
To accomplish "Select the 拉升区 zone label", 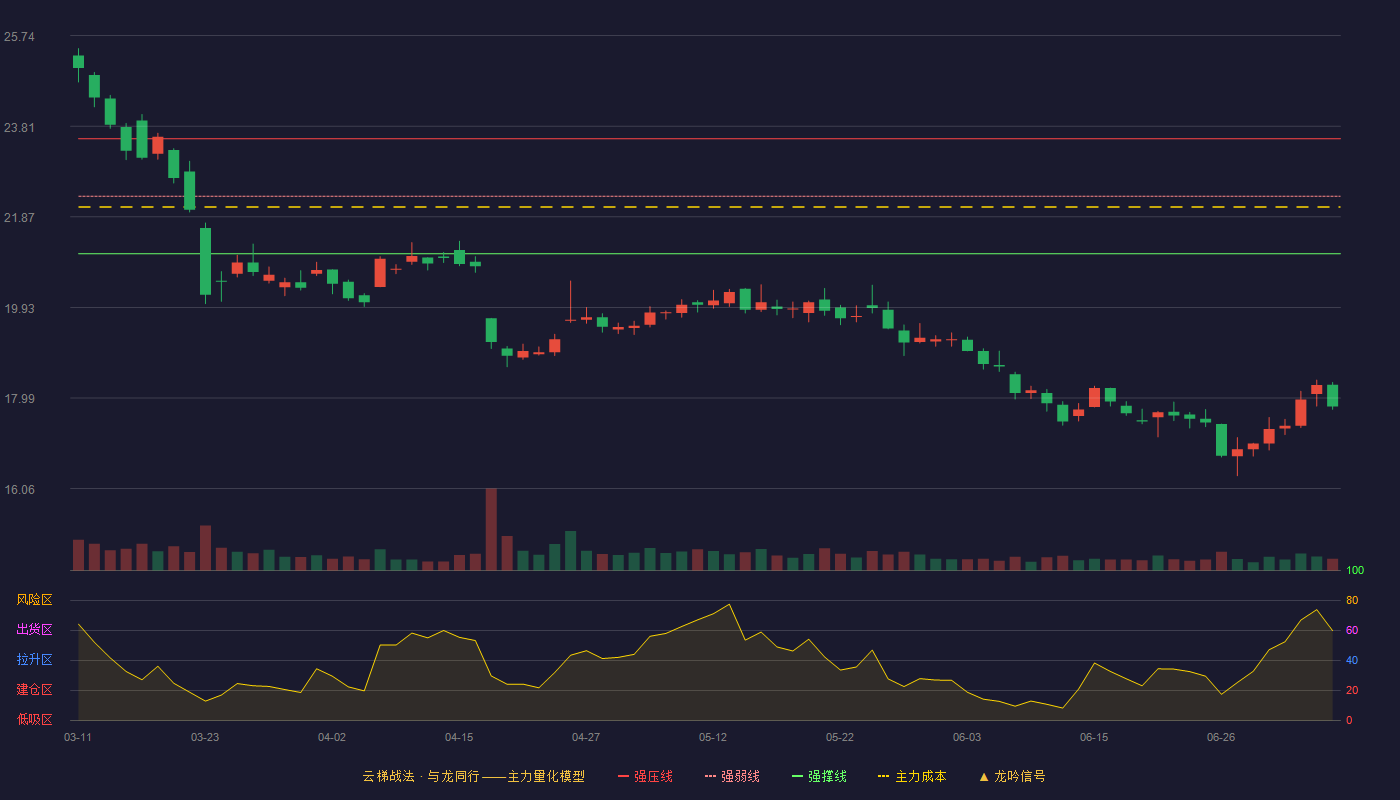I will pyautogui.click(x=34, y=660).
